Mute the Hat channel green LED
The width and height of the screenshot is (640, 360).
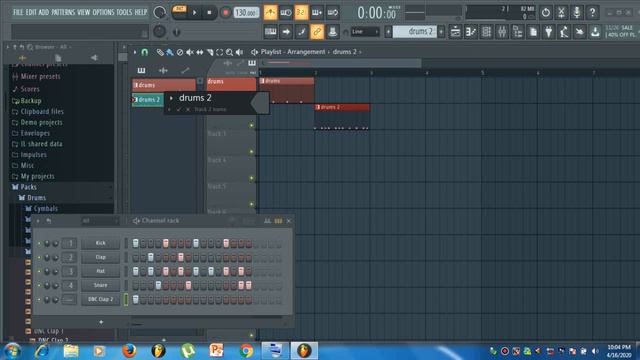click(39, 271)
